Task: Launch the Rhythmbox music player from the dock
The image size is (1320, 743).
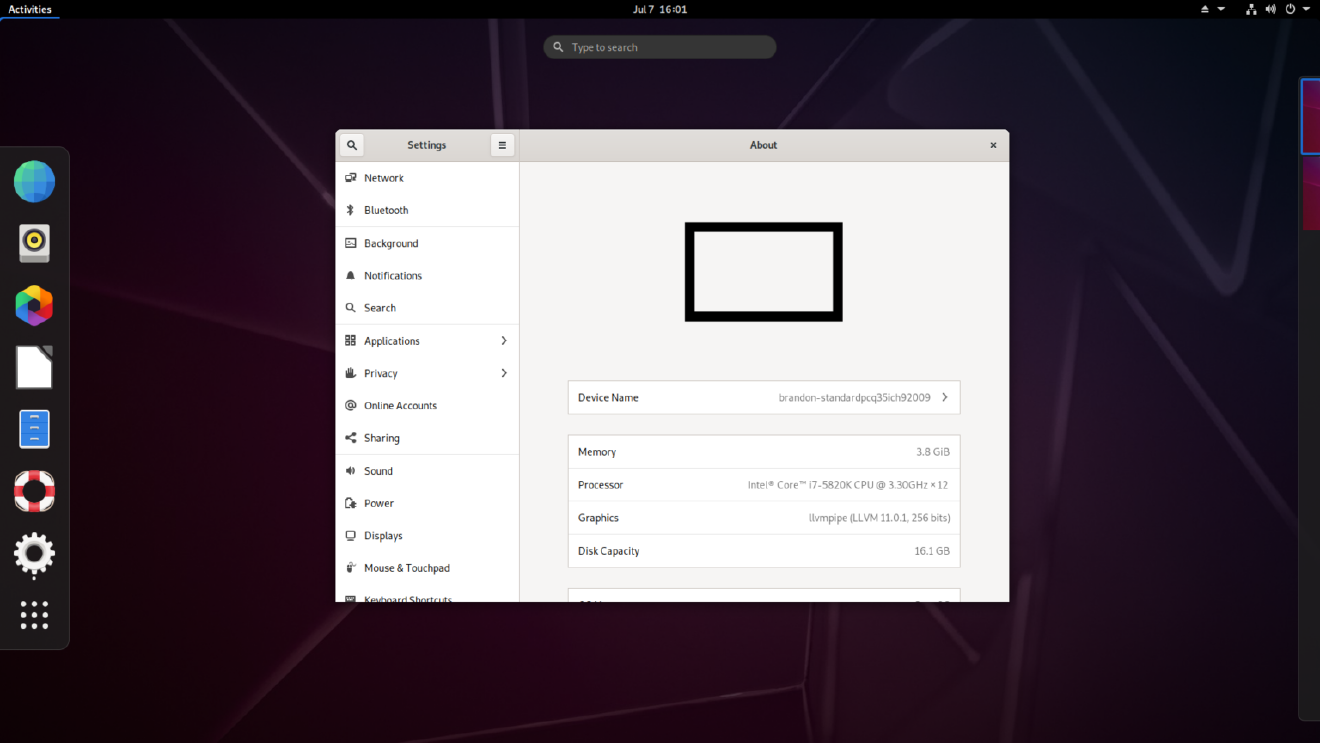Action: 34,243
